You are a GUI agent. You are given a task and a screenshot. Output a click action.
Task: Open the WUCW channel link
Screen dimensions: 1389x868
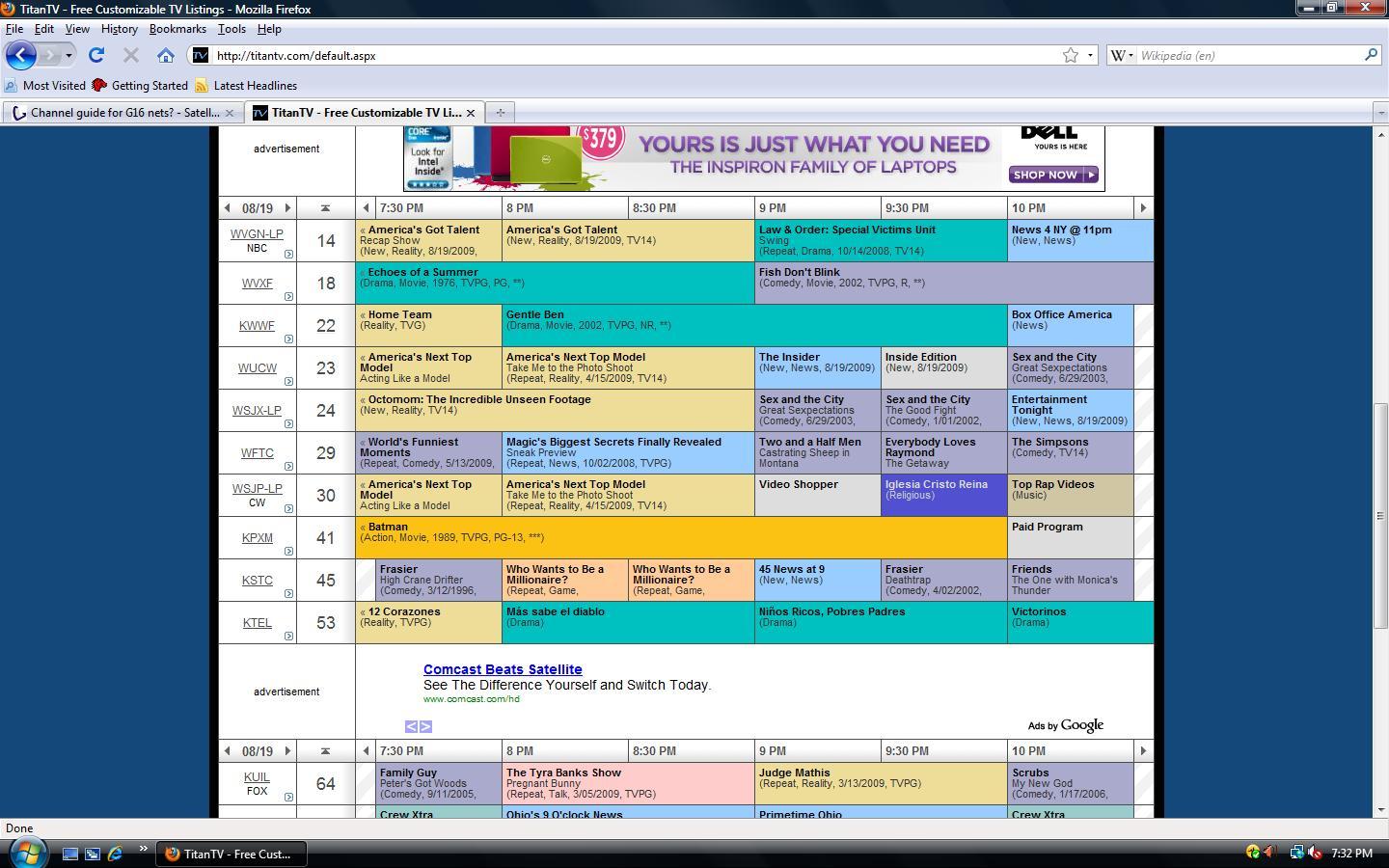(257, 368)
